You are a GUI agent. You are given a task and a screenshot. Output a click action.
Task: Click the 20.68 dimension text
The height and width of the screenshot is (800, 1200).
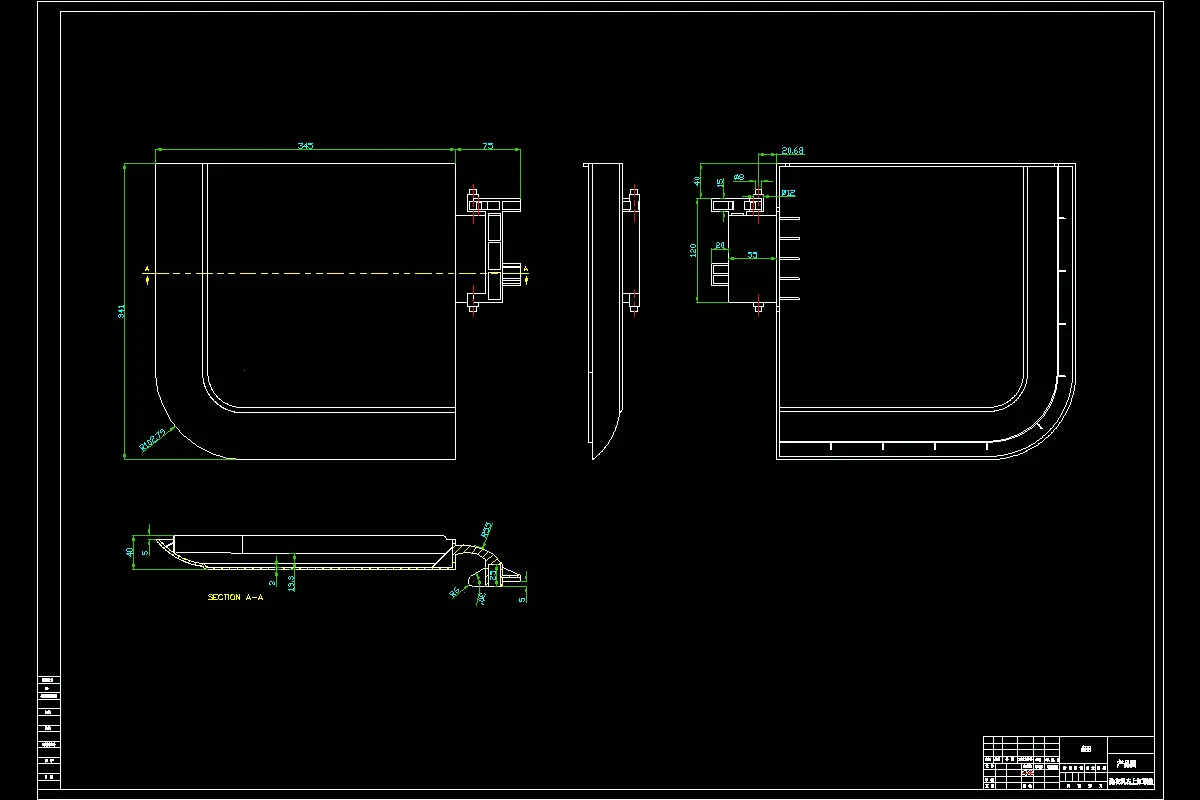[792, 151]
